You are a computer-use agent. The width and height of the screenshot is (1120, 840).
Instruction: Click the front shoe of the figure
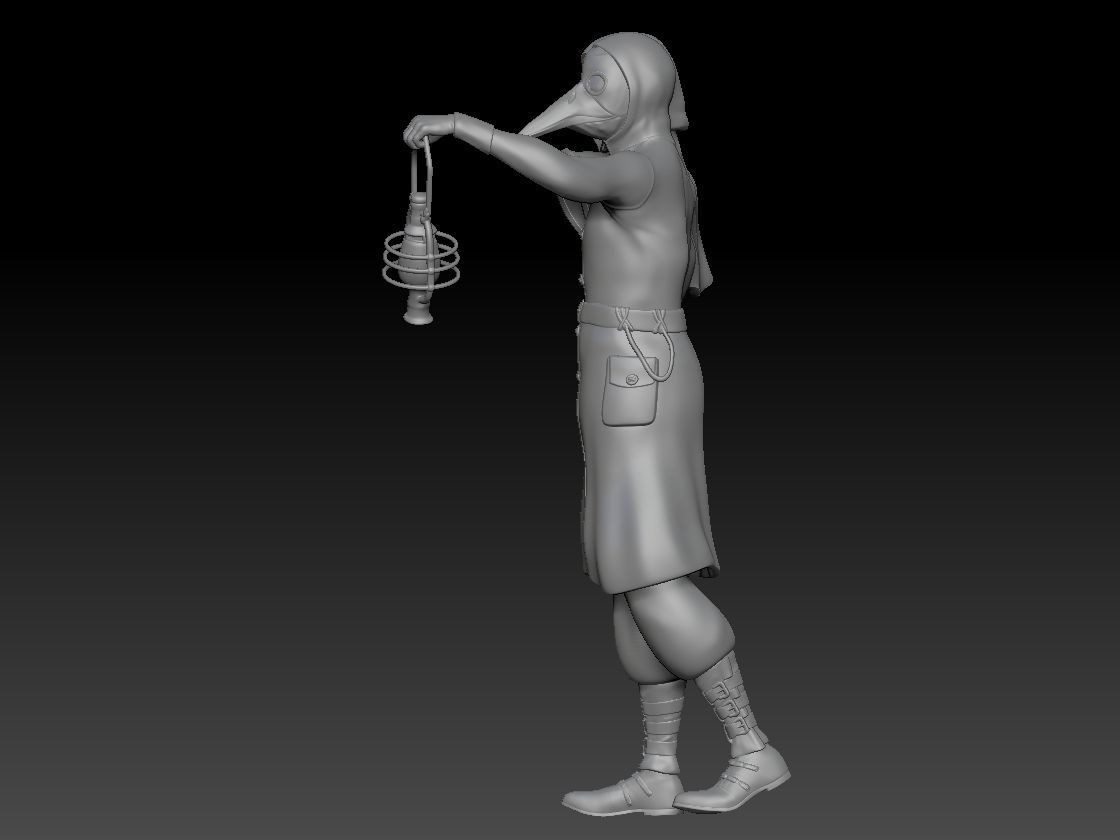pos(622,792)
